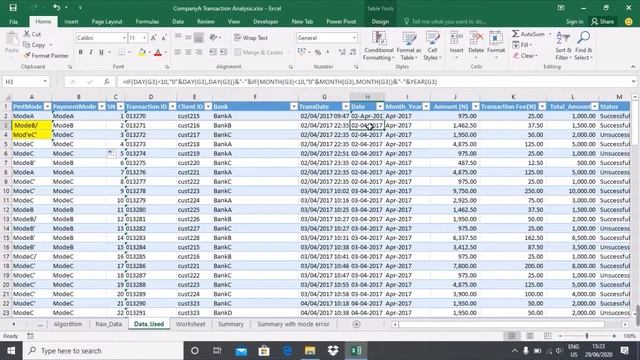Viewport: 640px width, 360px height.
Task: Open the Raw_Data sheet tab
Action: pyautogui.click(x=109, y=324)
